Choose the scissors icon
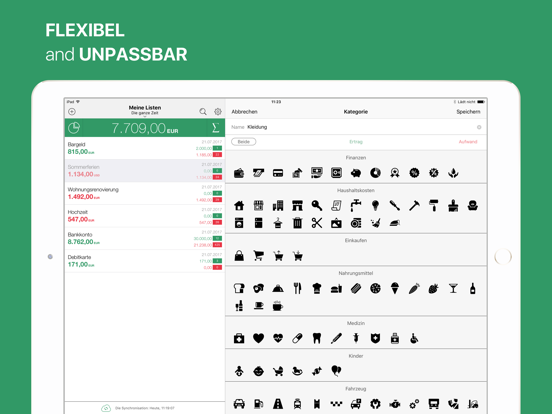The image size is (552, 414). click(316, 223)
